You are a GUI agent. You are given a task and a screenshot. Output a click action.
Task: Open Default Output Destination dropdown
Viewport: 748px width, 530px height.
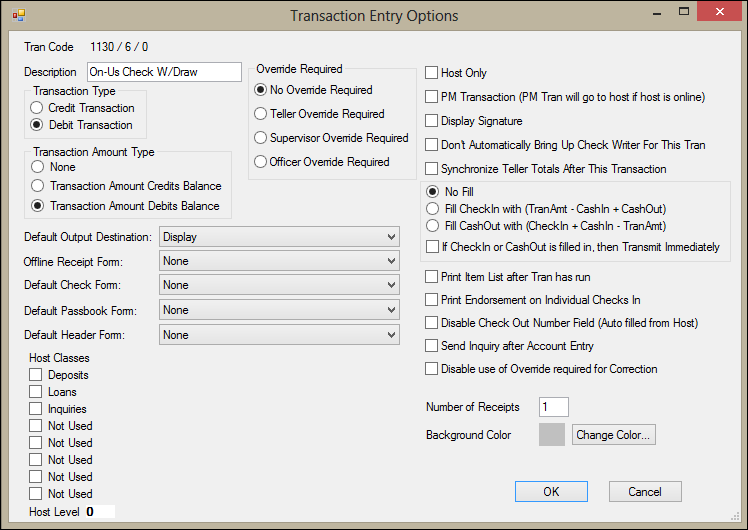[279, 237]
